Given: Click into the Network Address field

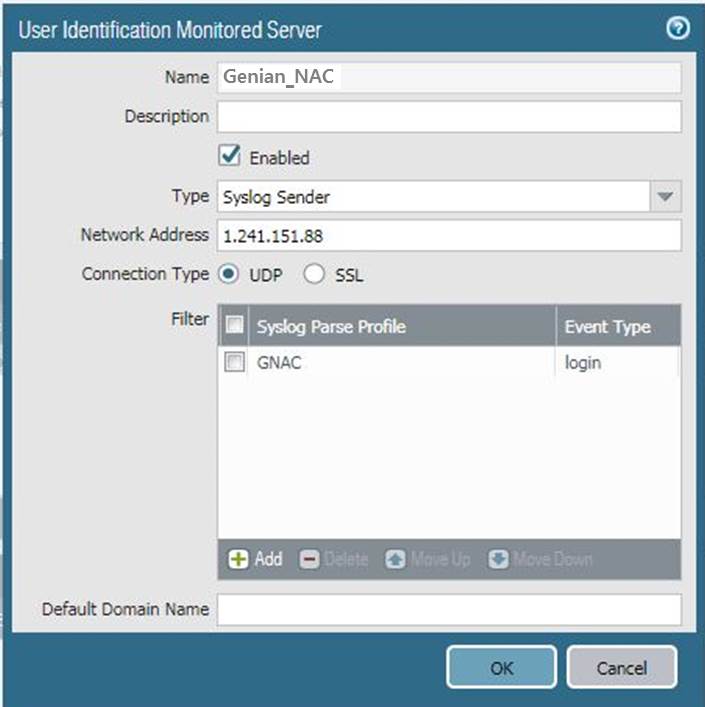Looking at the screenshot, I should coord(449,235).
